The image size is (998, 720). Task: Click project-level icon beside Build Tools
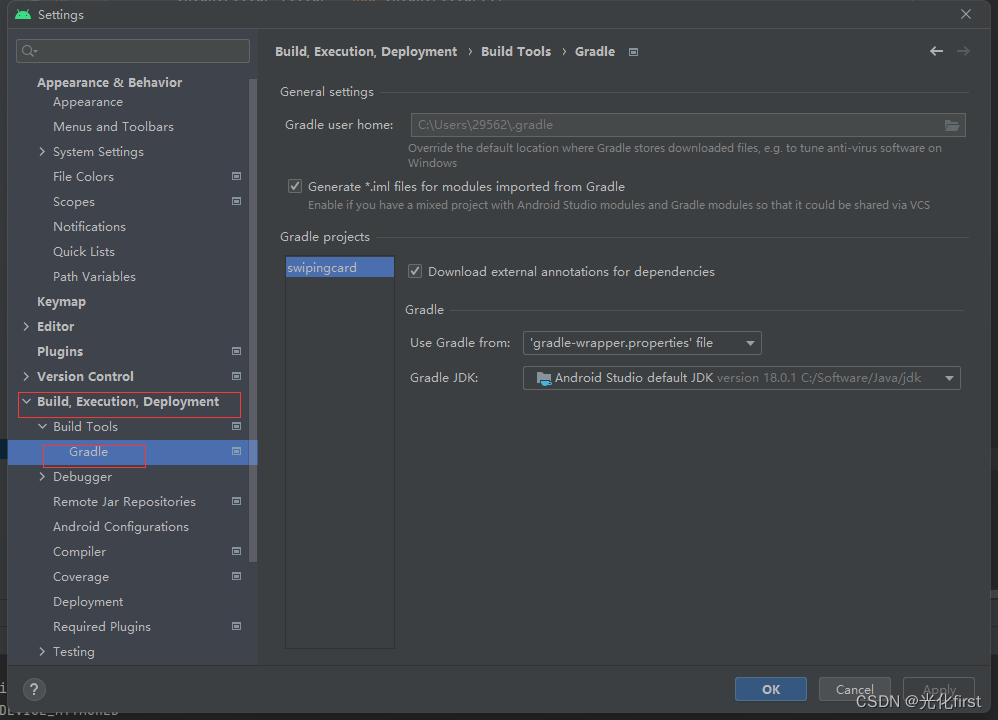[236, 427]
